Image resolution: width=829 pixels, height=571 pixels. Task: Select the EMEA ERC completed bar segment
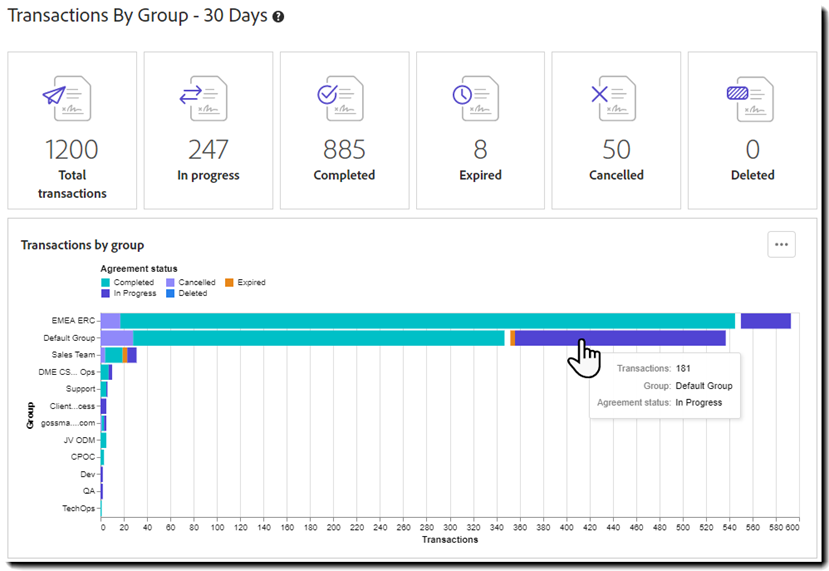[x=427, y=321]
